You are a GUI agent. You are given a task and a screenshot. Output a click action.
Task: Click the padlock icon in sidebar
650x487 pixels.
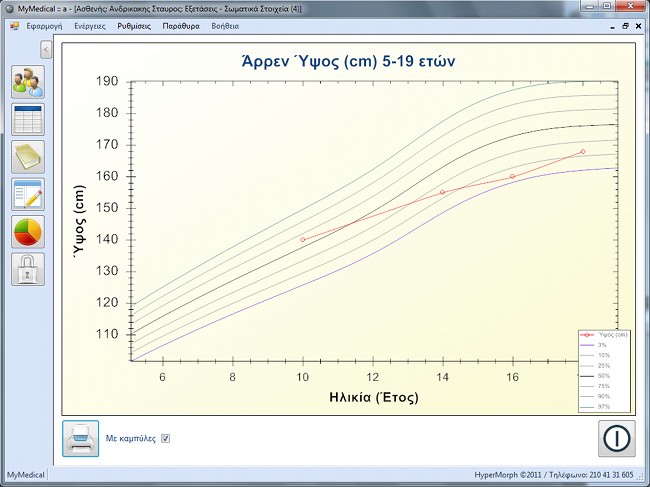[28, 268]
